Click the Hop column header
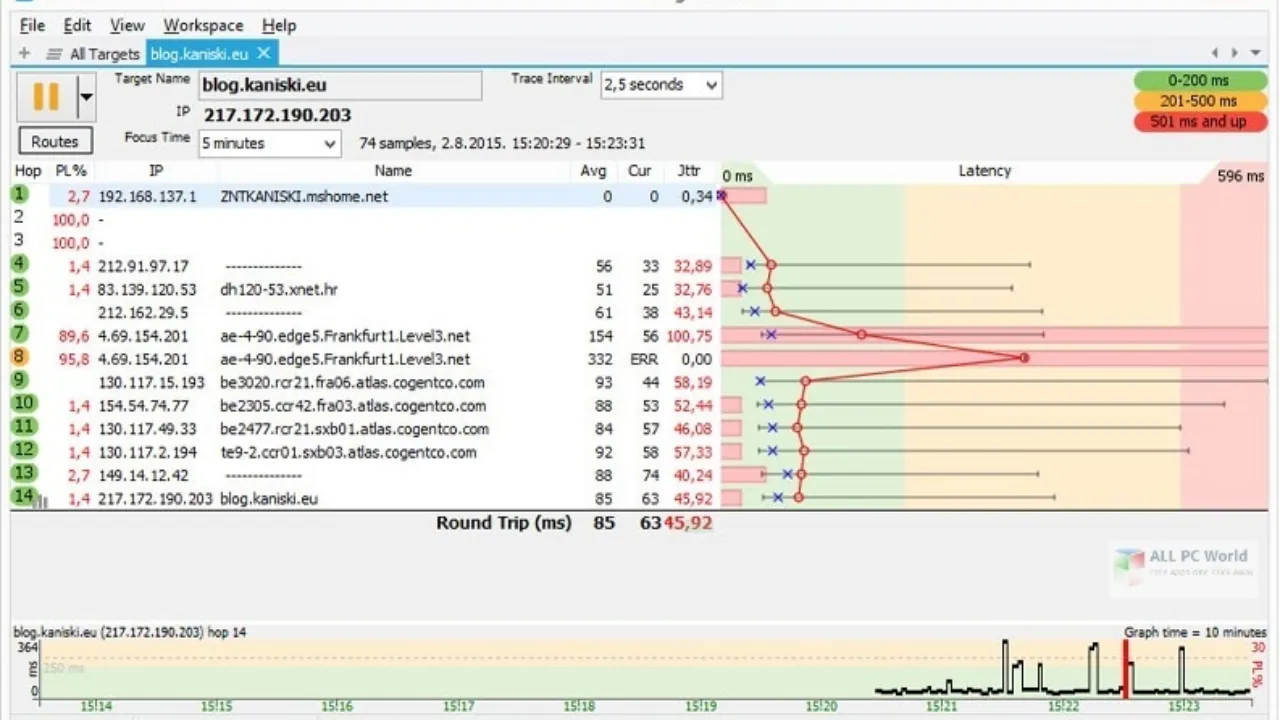 coord(28,171)
